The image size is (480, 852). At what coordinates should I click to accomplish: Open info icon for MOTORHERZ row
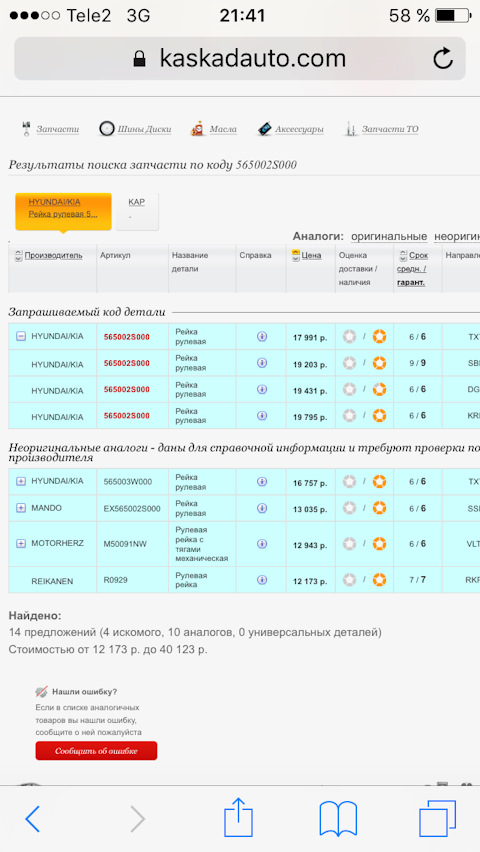tap(261, 544)
